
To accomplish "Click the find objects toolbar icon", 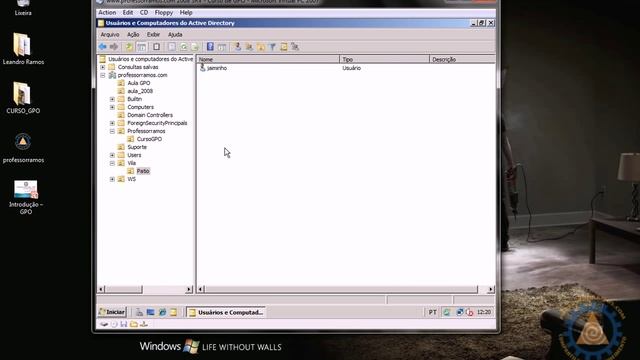I will click(x=284, y=47).
